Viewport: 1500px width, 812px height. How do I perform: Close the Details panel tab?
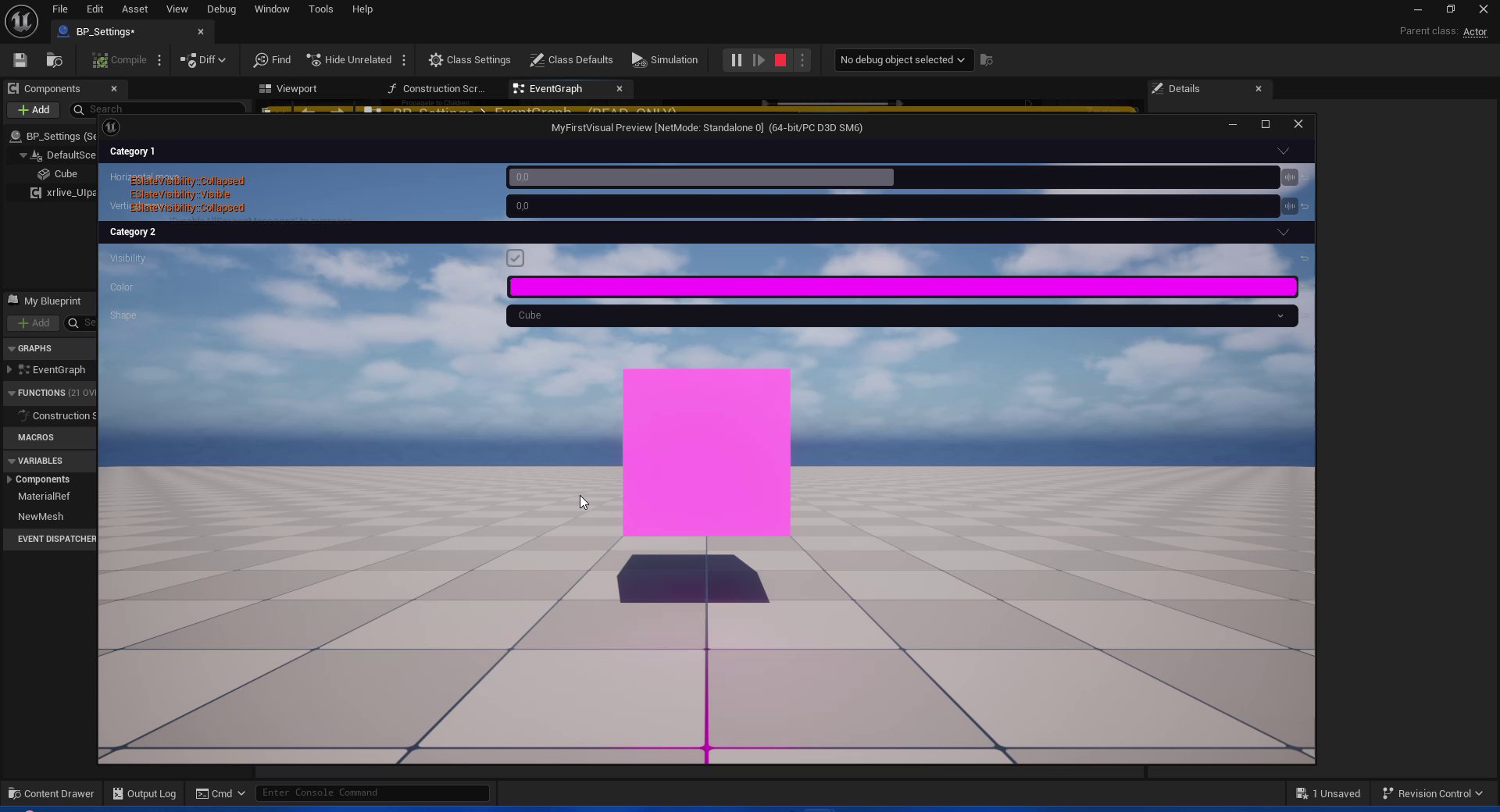[x=1259, y=89]
